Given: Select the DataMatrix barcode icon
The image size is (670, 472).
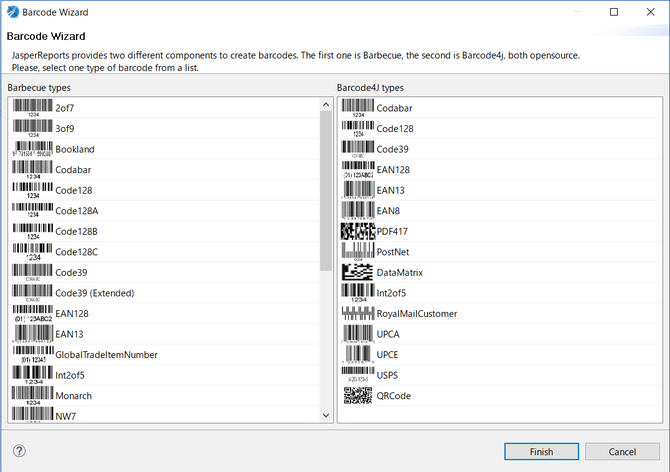Looking at the screenshot, I should pos(358,272).
